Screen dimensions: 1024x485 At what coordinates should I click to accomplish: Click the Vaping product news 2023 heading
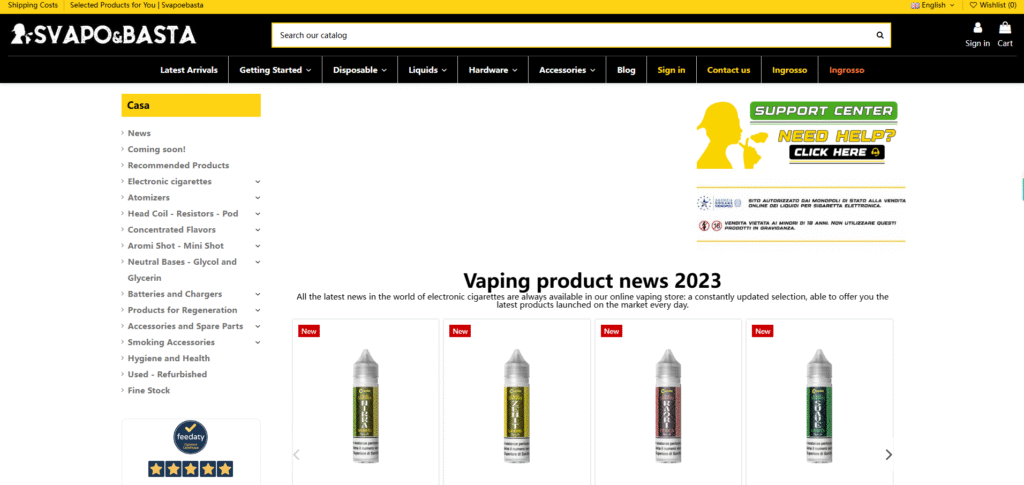coord(592,281)
